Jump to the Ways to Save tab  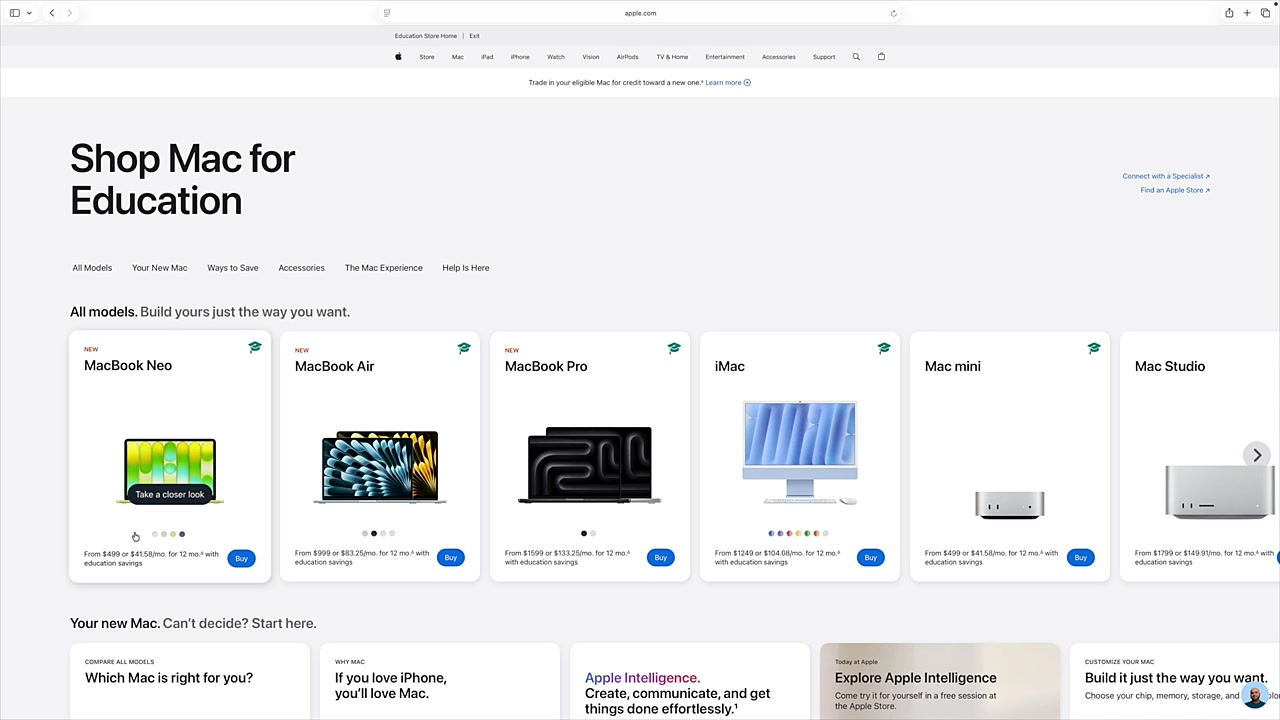232,268
